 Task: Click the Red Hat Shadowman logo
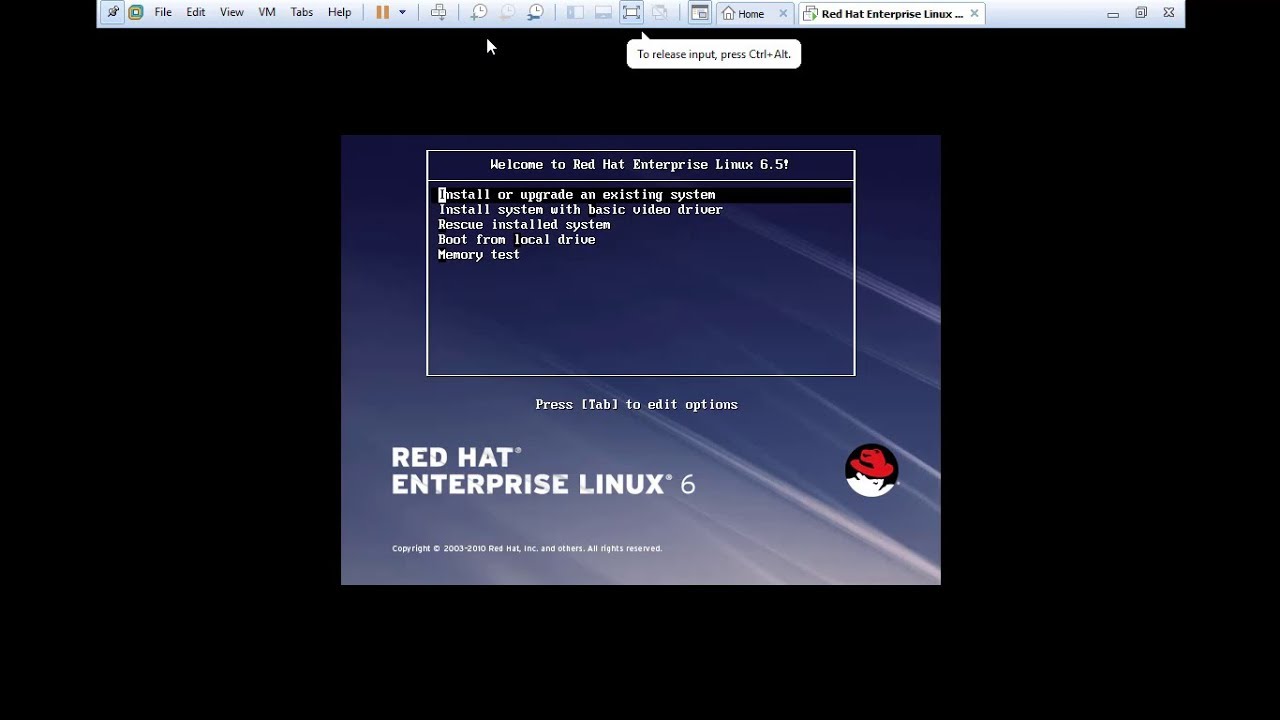pos(871,470)
